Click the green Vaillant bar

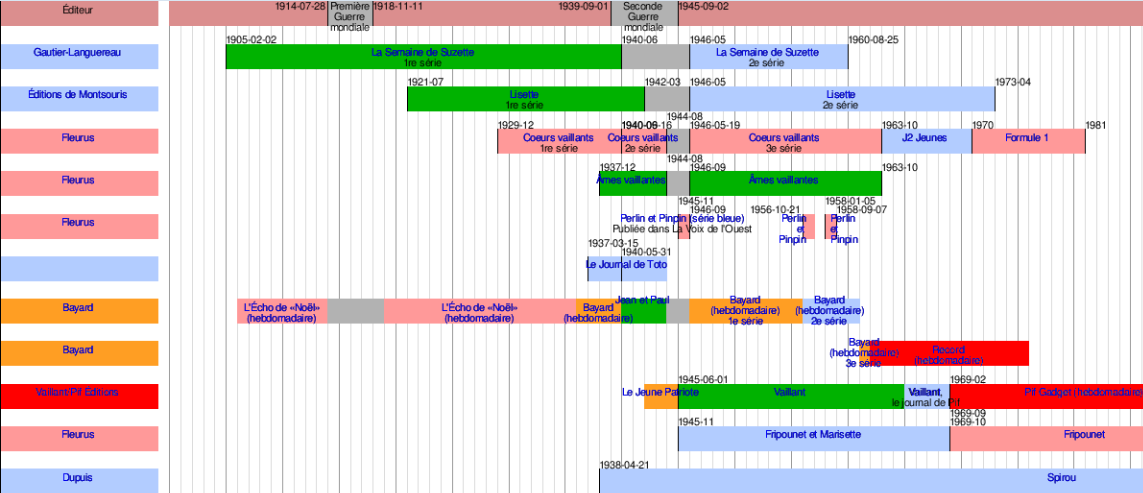tap(791, 397)
